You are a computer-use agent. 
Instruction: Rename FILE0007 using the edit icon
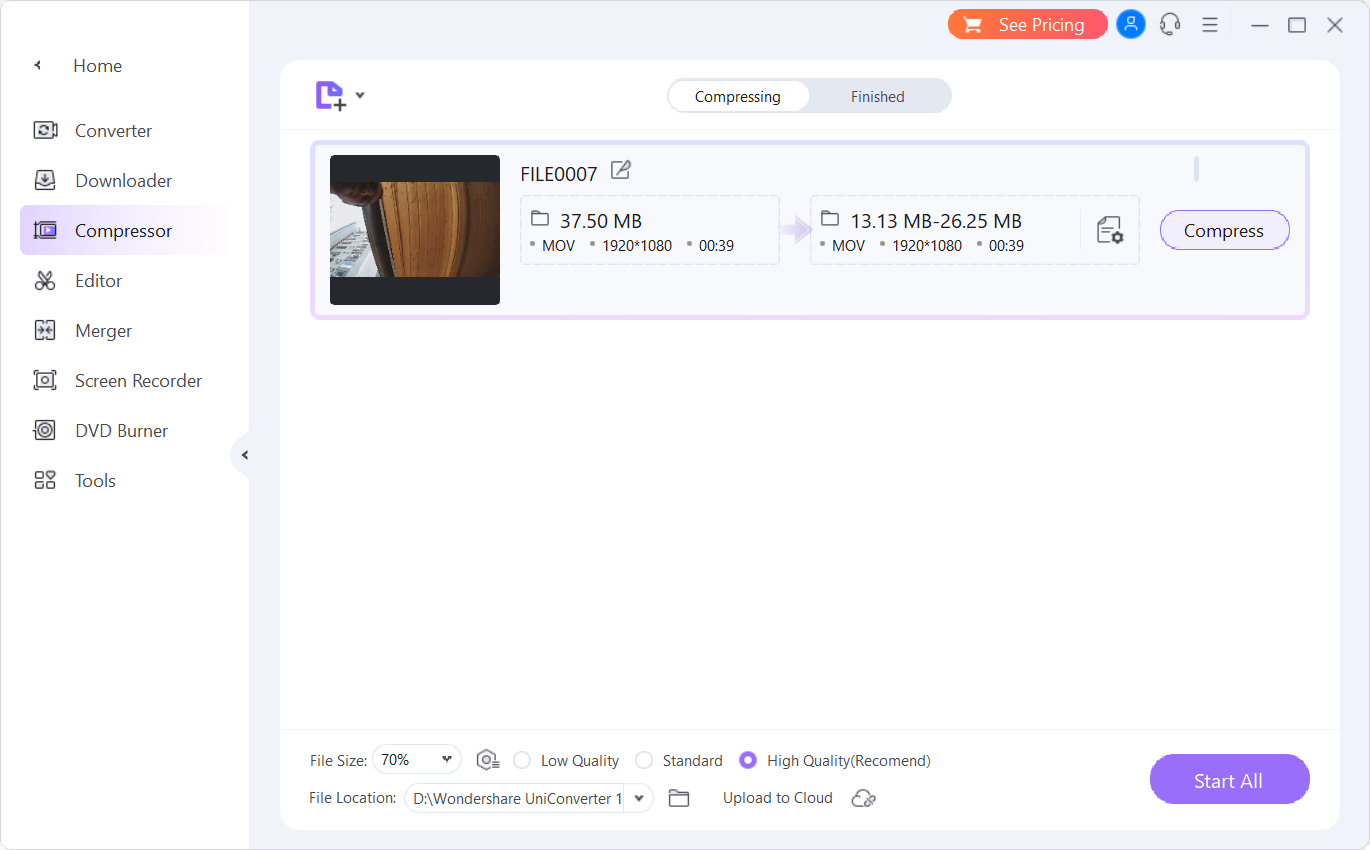click(621, 171)
